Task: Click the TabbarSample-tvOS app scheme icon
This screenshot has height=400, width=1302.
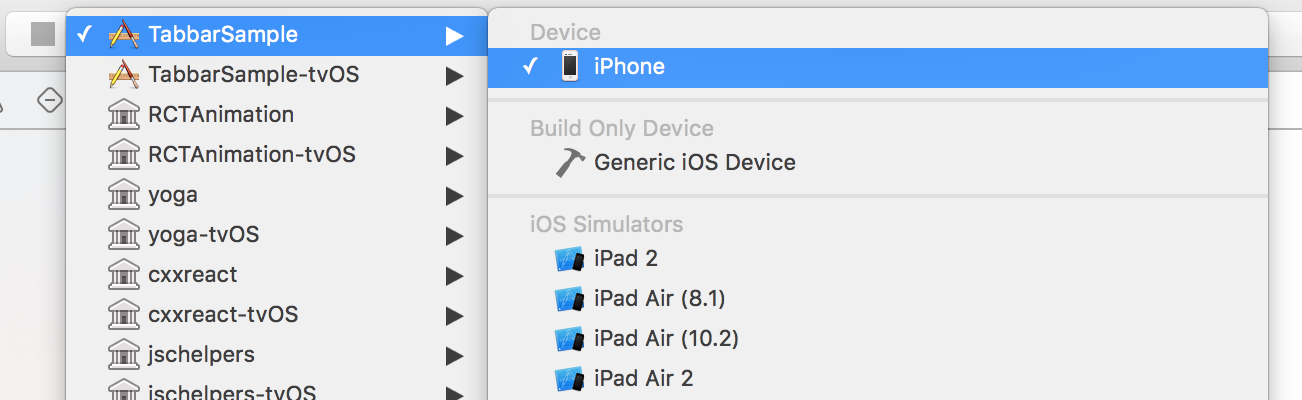Action: [122, 74]
